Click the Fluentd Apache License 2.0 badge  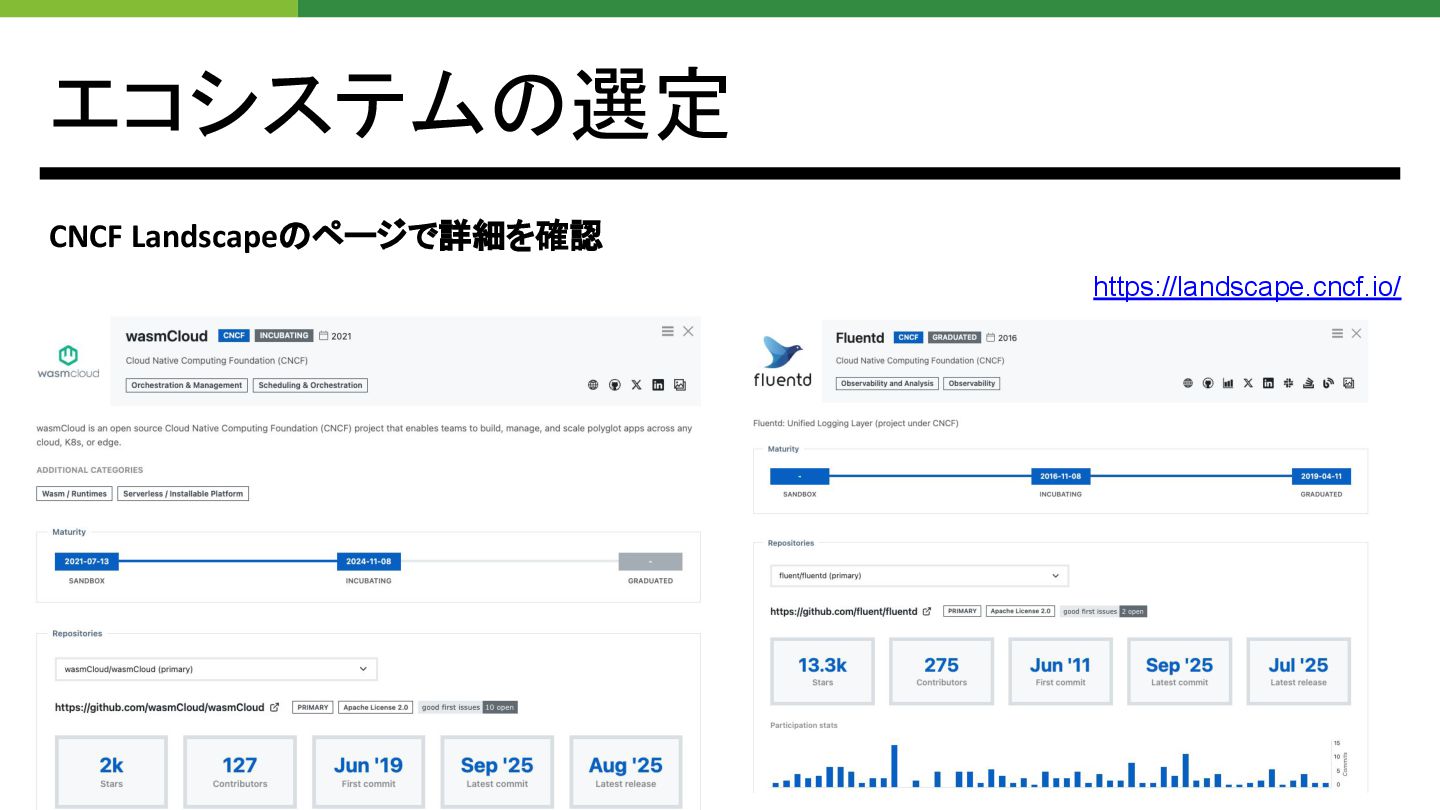1020,611
